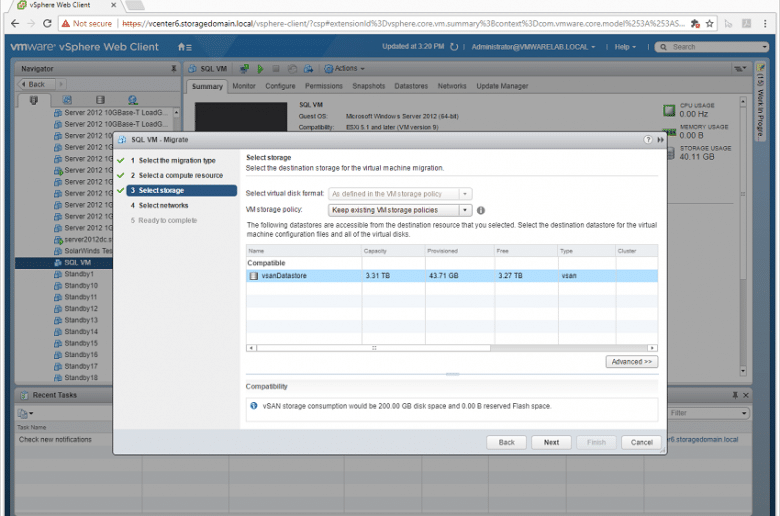
Task: Select the vsanDatastore row
Action: pyautogui.click(x=452, y=276)
